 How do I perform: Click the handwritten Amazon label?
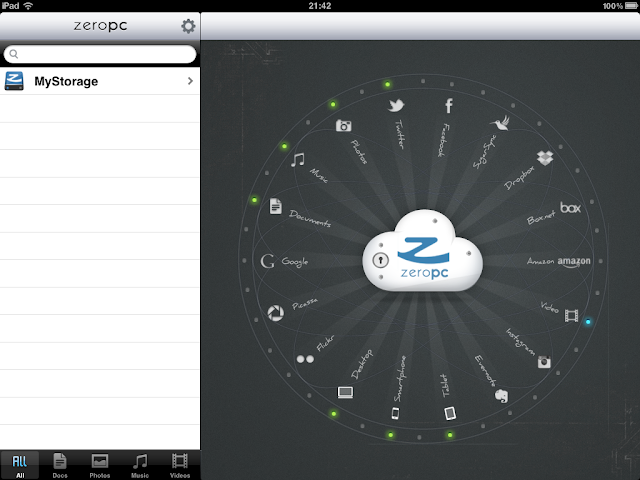[x=540, y=261]
